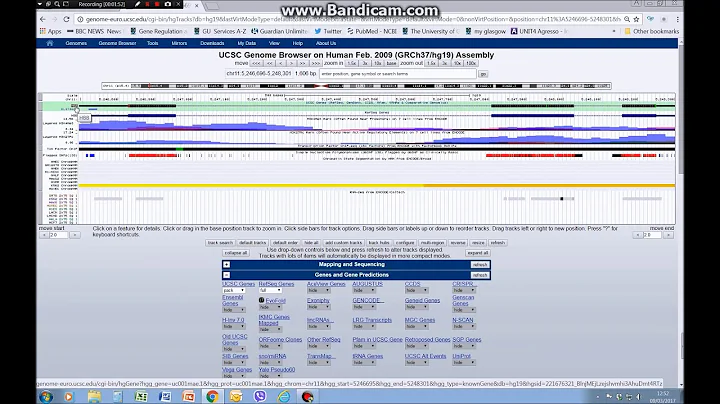
Task: Open Word from the taskbar
Action: (x=165, y=397)
